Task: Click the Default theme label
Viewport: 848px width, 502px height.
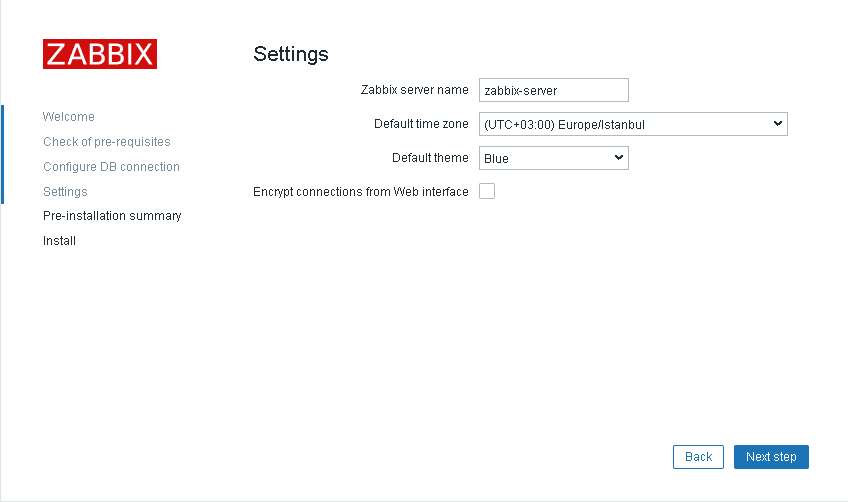Action: [x=430, y=158]
